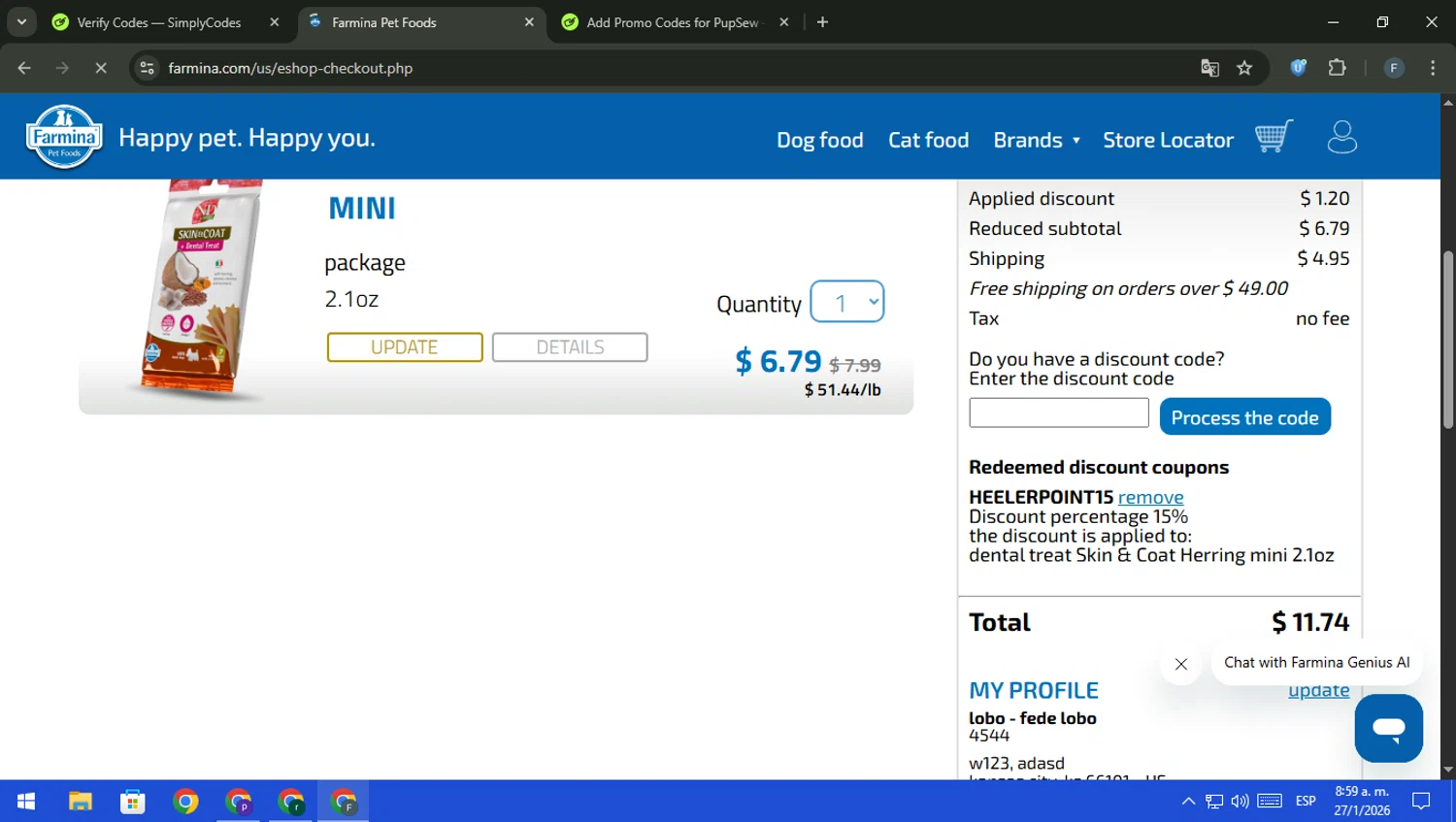Open the Google Translate page icon
Screen dimensions: 1456x822
(1209, 68)
